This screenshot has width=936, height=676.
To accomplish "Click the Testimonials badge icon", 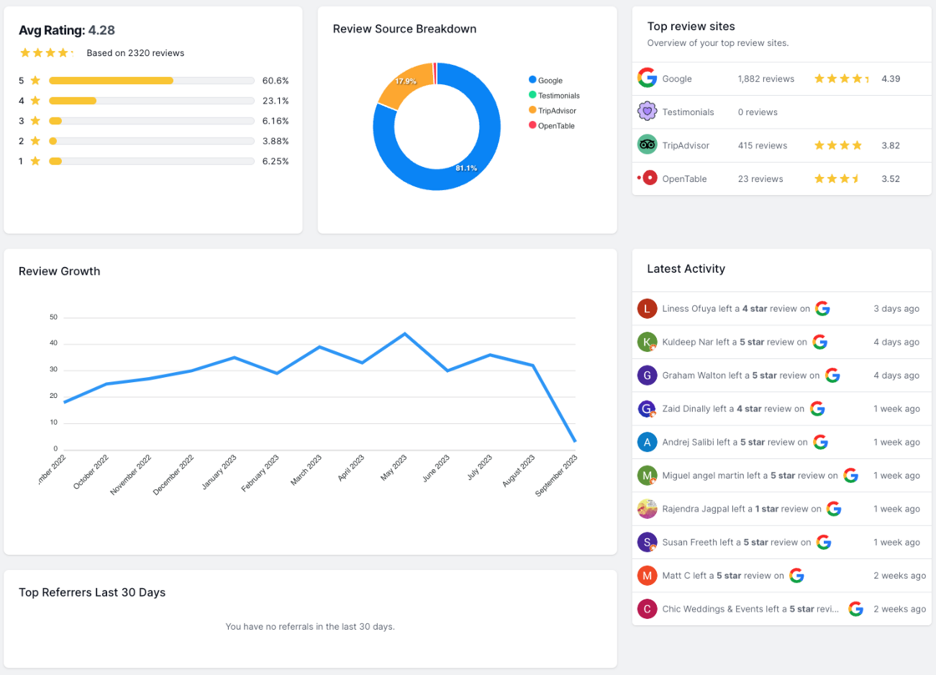I will (x=647, y=112).
